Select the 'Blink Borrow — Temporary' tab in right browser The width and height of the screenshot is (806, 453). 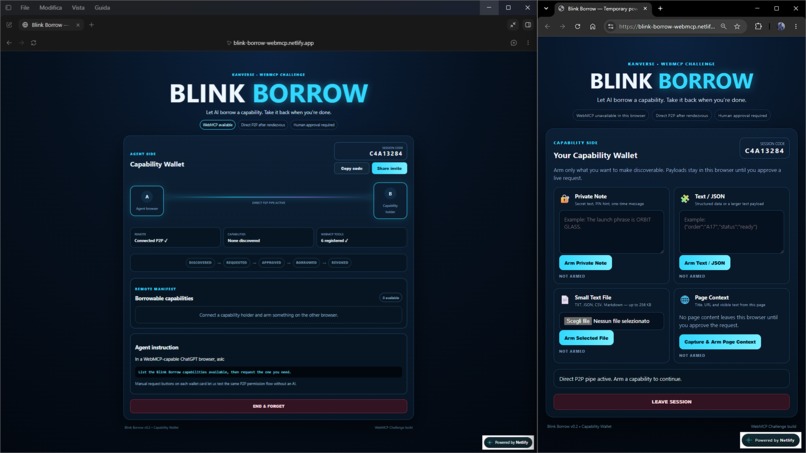[x=601, y=9]
